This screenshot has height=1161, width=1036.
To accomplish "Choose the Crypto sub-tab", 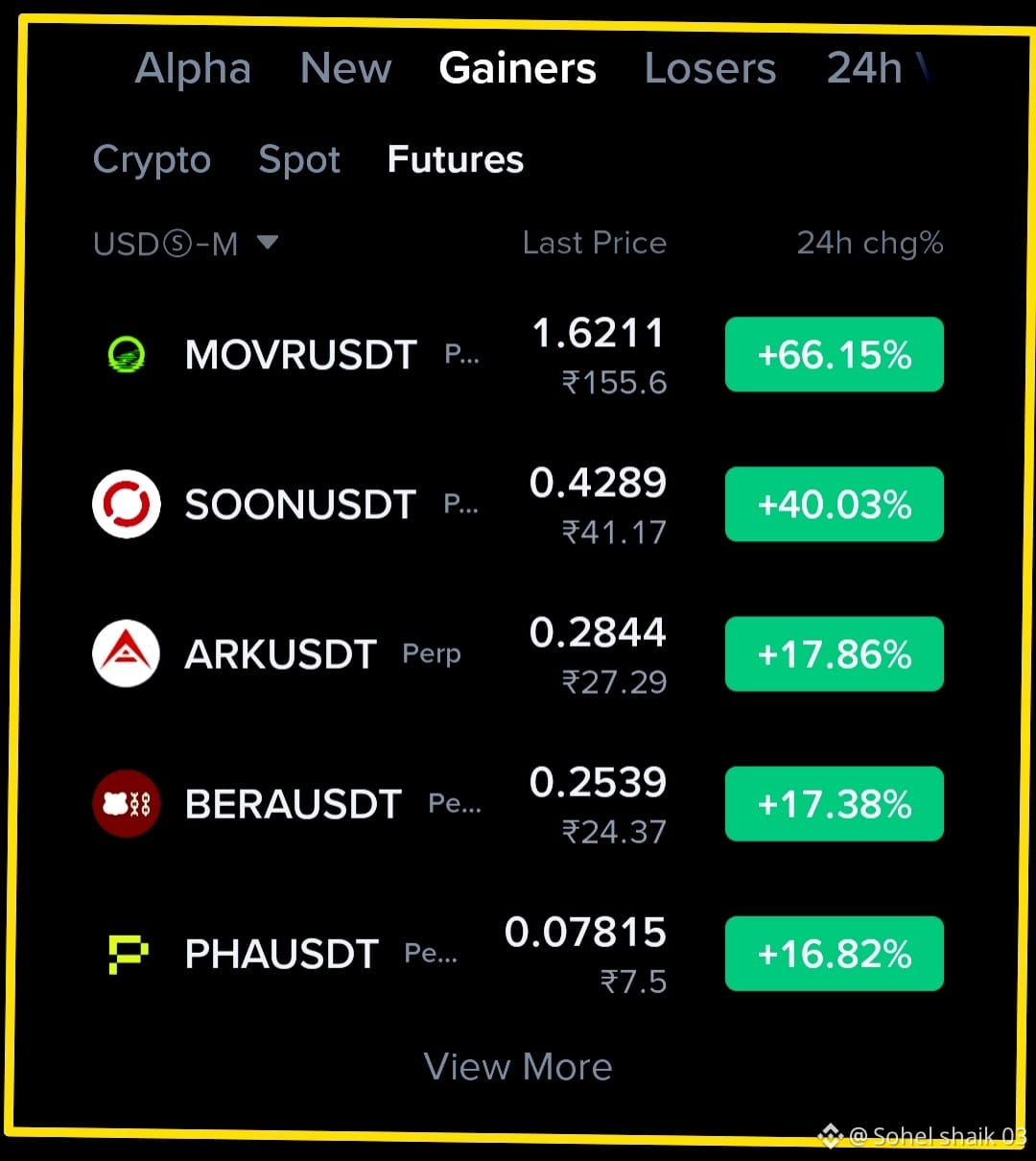I will [x=152, y=160].
